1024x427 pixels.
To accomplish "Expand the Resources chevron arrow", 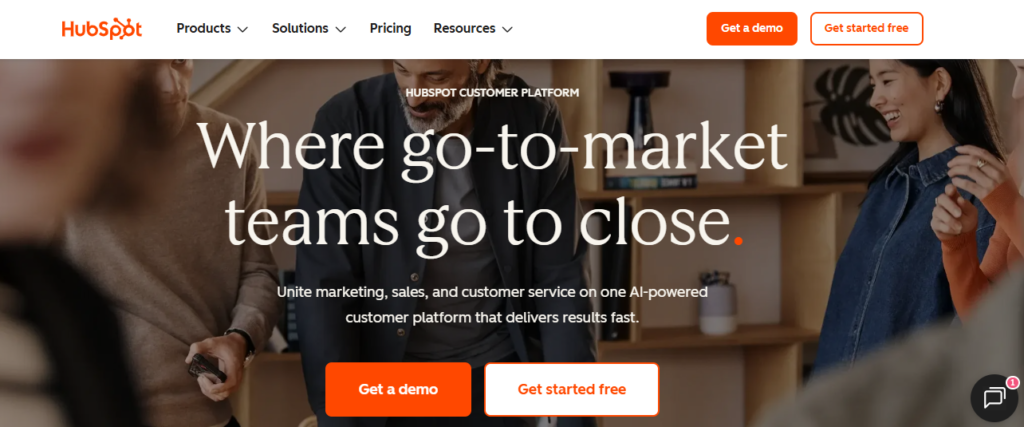I will [x=507, y=29].
